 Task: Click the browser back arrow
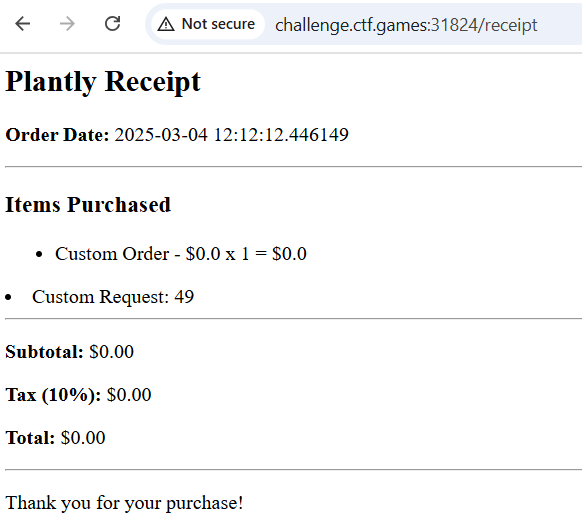23,24
